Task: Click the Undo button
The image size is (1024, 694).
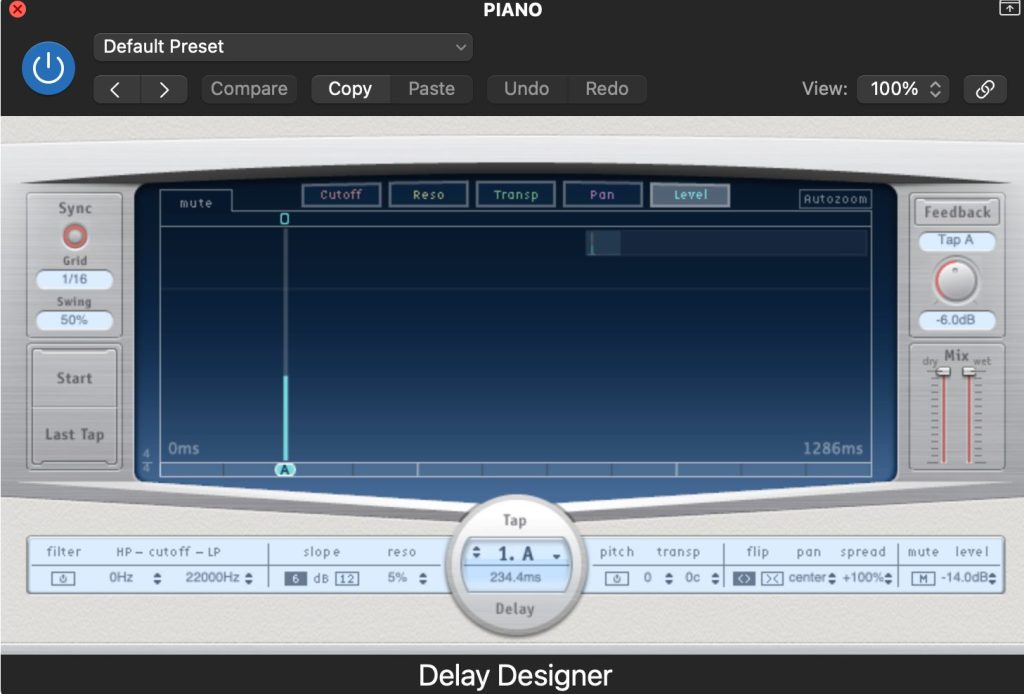Action: pos(526,89)
